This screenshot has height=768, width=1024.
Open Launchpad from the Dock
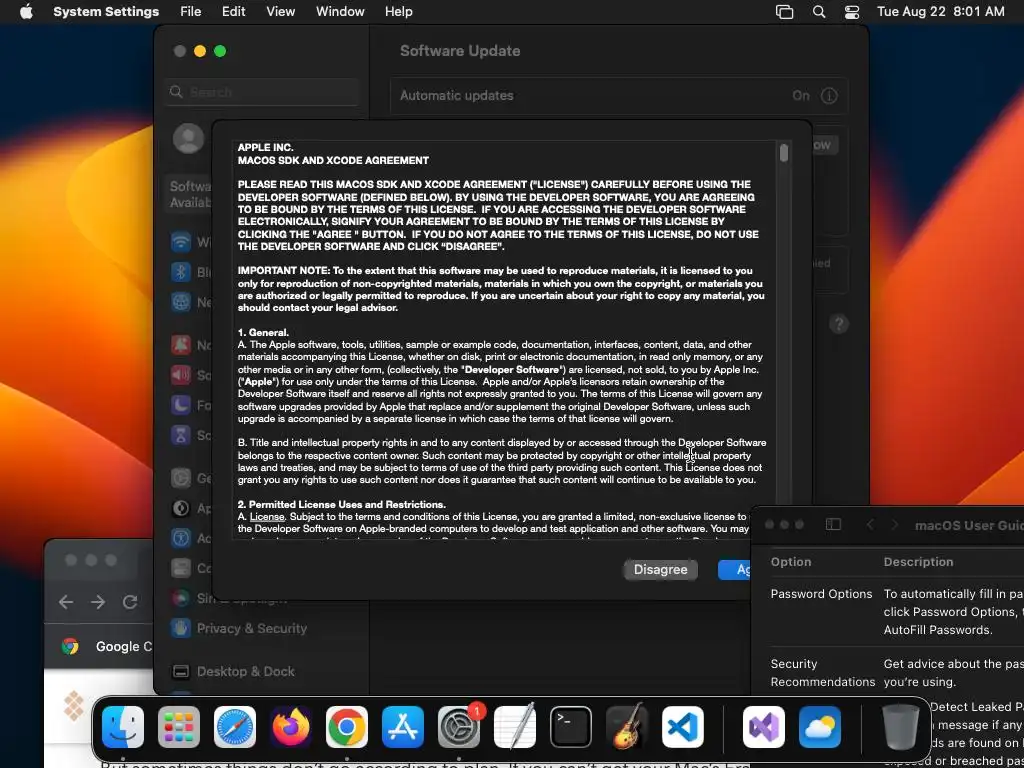[x=179, y=727]
